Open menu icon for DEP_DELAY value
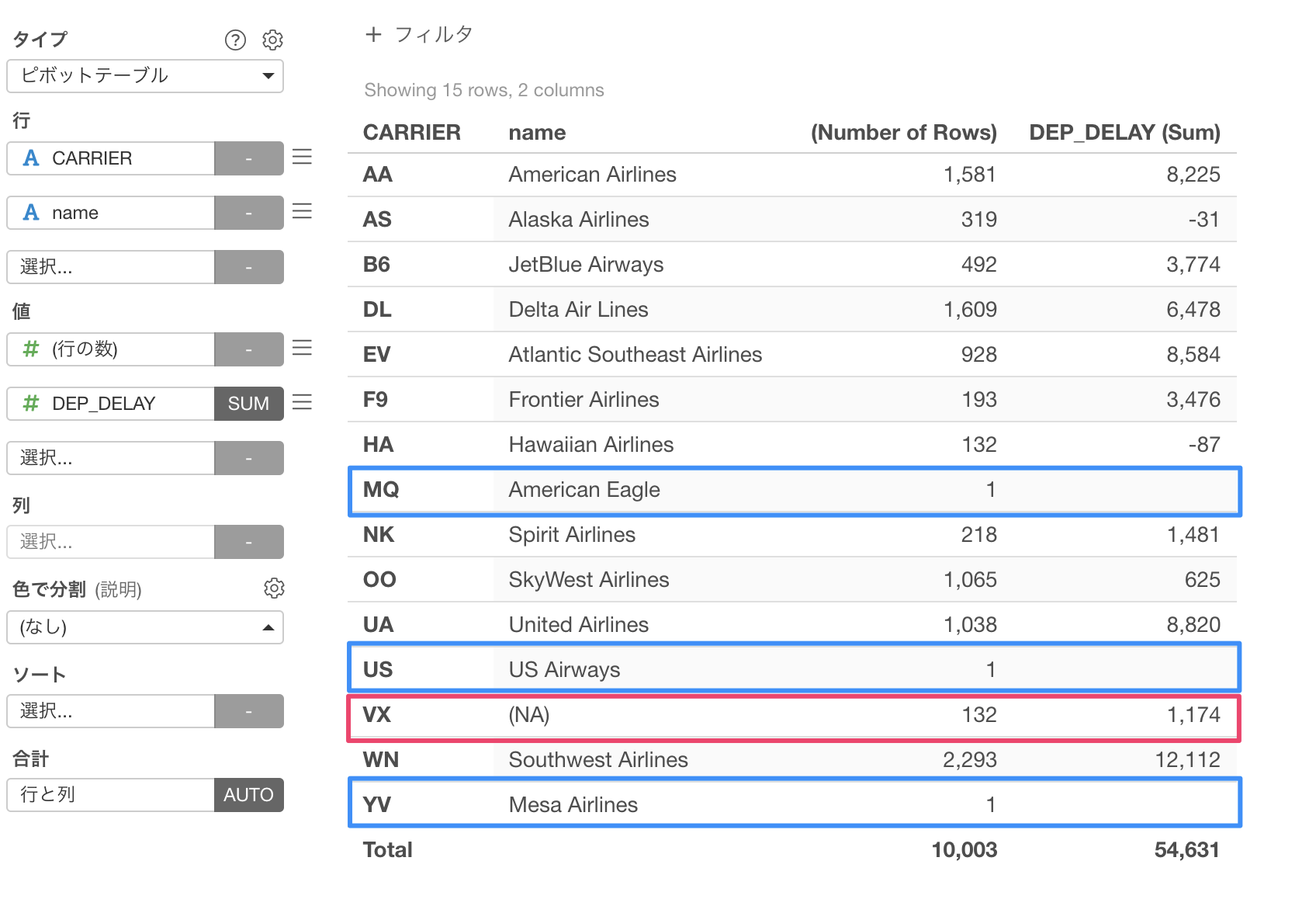The width and height of the screenshot is (1316, 913). 302,402
